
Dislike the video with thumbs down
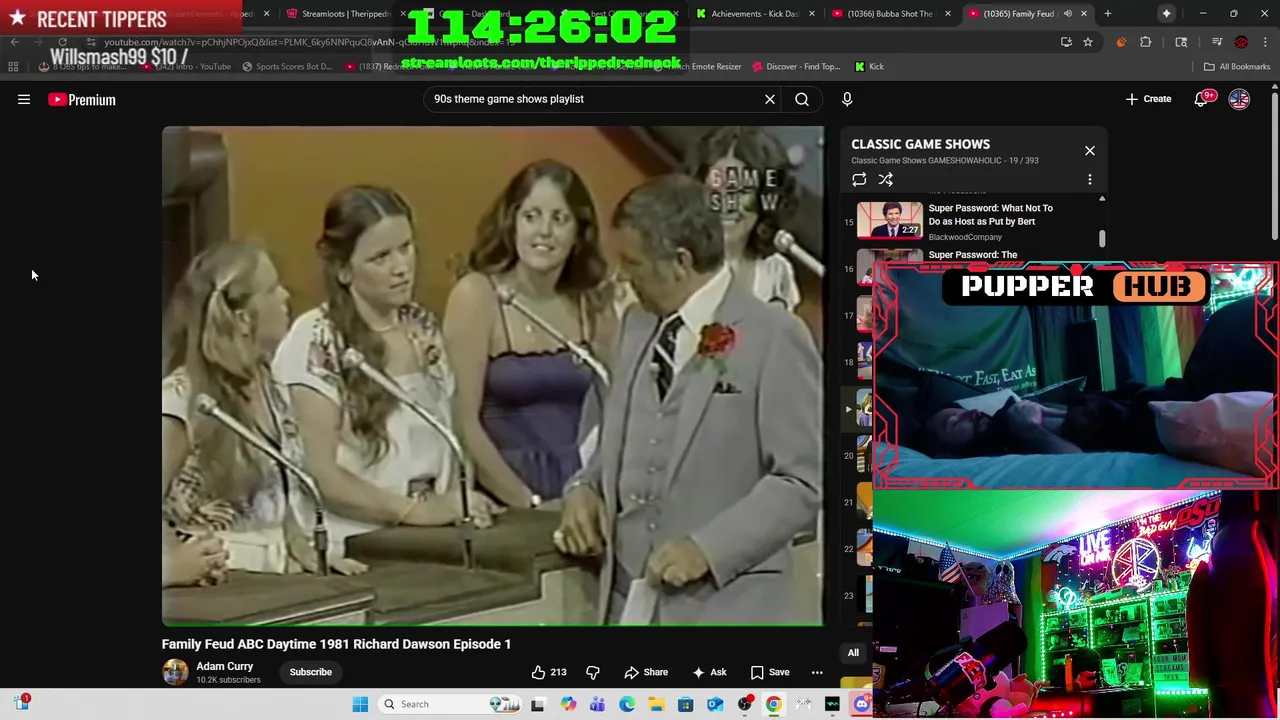point(593,672)
